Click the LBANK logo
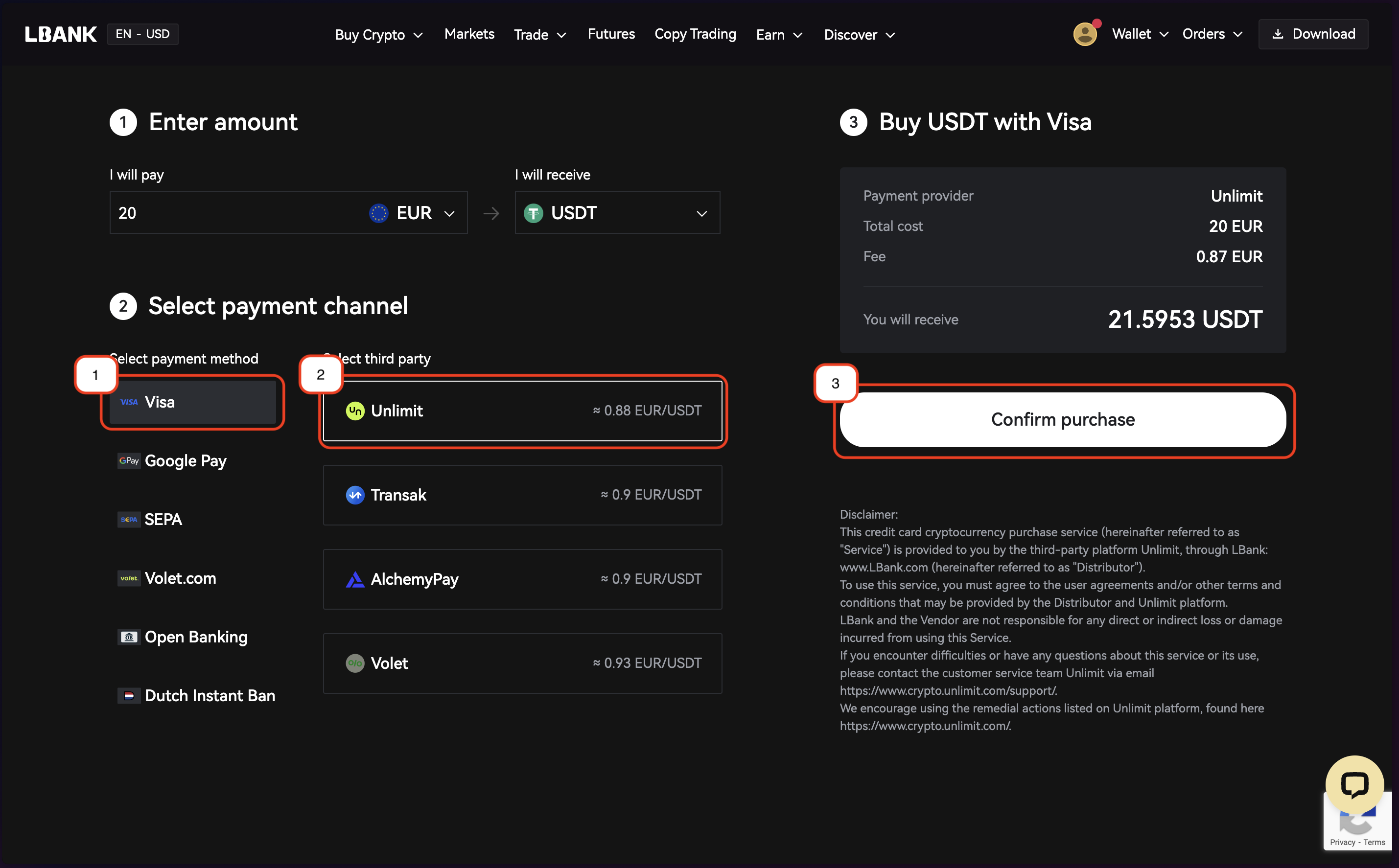 [x=61, y=34]
